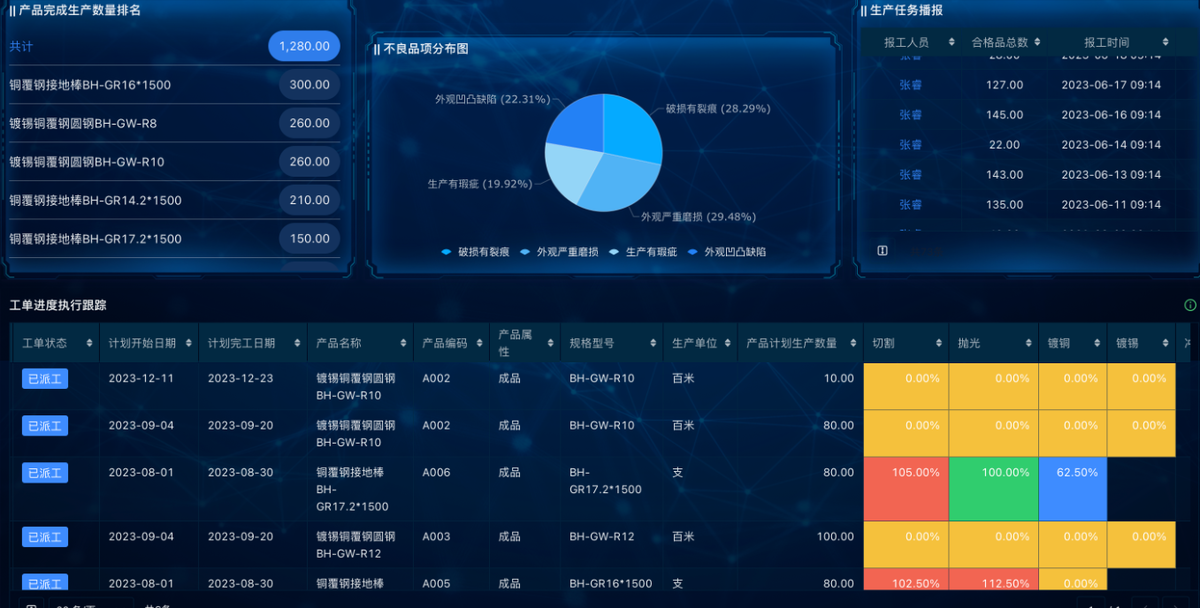Click the 210.00 quantity badge
1200x608 pixels.
pyautogui.click(x=309, y=200)
